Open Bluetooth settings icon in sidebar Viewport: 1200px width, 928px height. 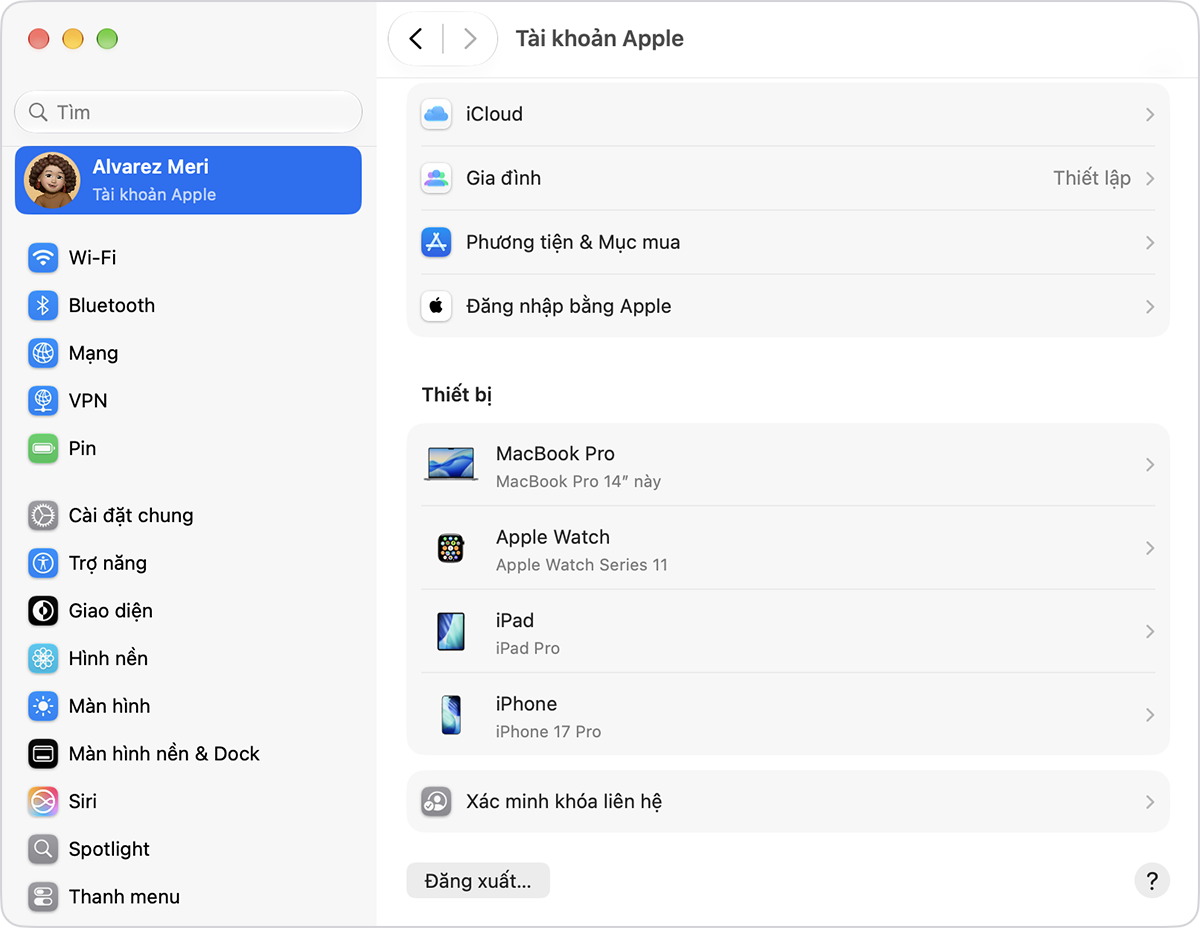(43, 306)
